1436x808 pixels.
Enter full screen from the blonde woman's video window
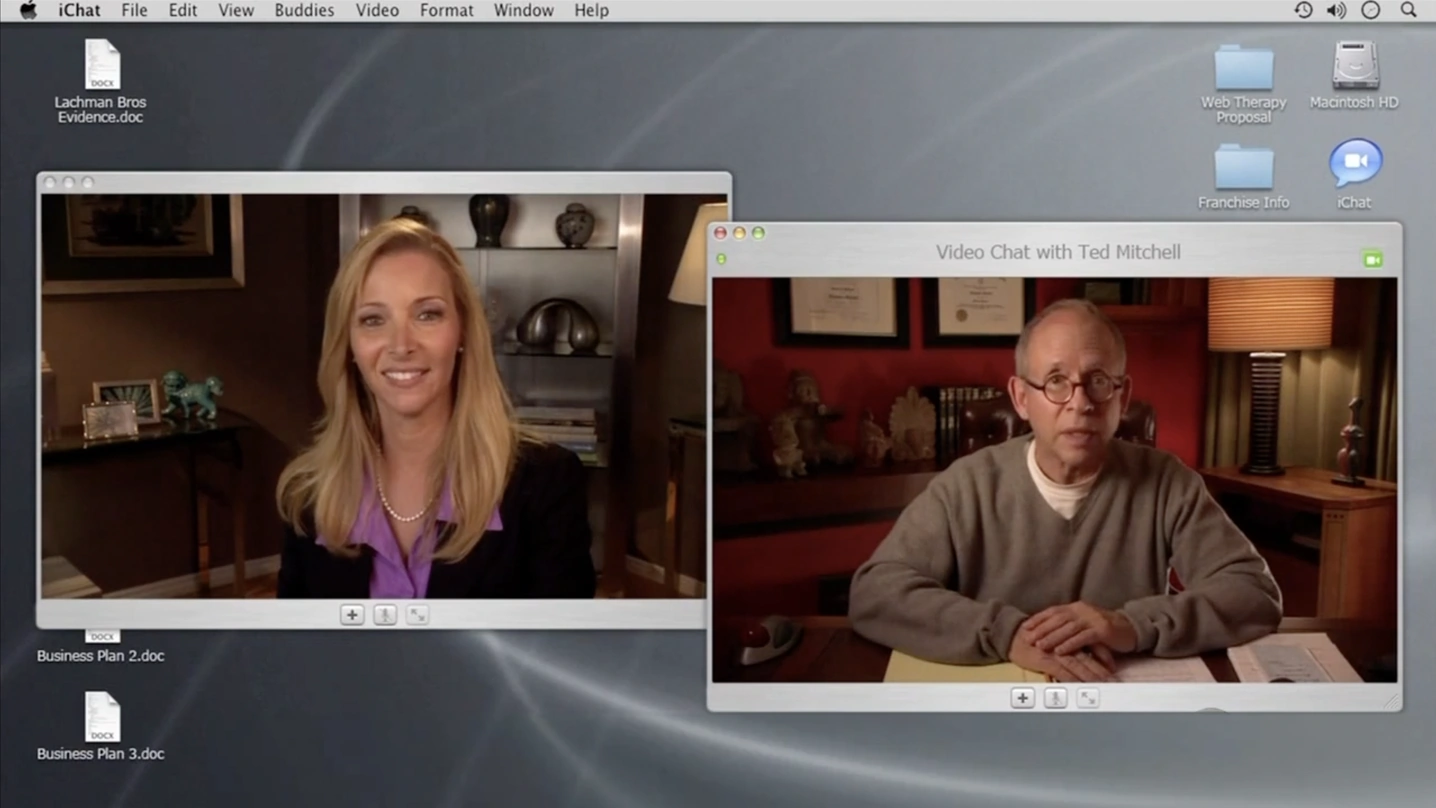[418, 615]
